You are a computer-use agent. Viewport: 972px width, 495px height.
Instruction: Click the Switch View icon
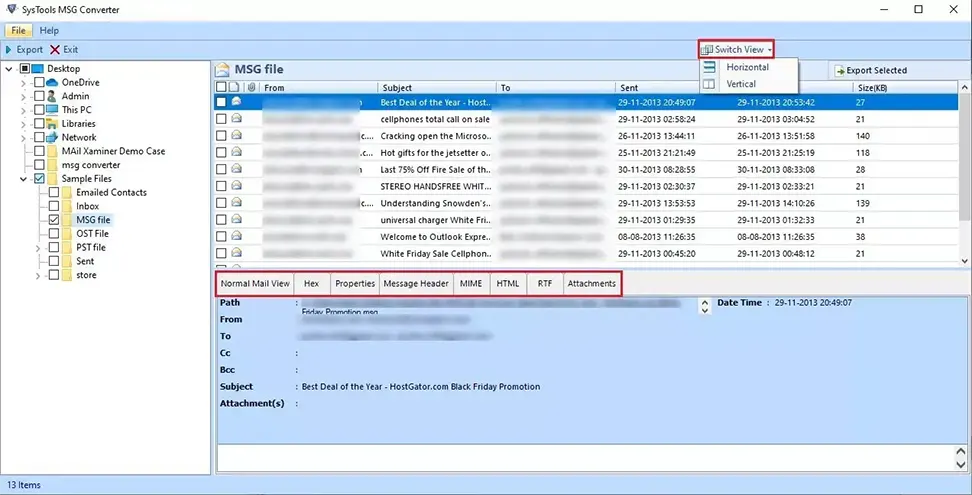pyautogui.click(x=706, y=50)
